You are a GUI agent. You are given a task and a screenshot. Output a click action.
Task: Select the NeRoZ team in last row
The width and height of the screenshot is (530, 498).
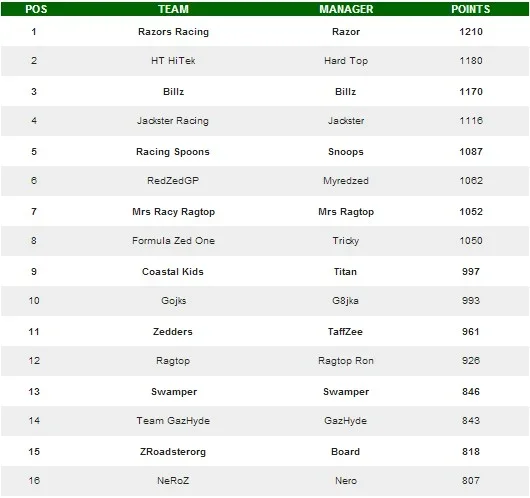click(173, 481)
